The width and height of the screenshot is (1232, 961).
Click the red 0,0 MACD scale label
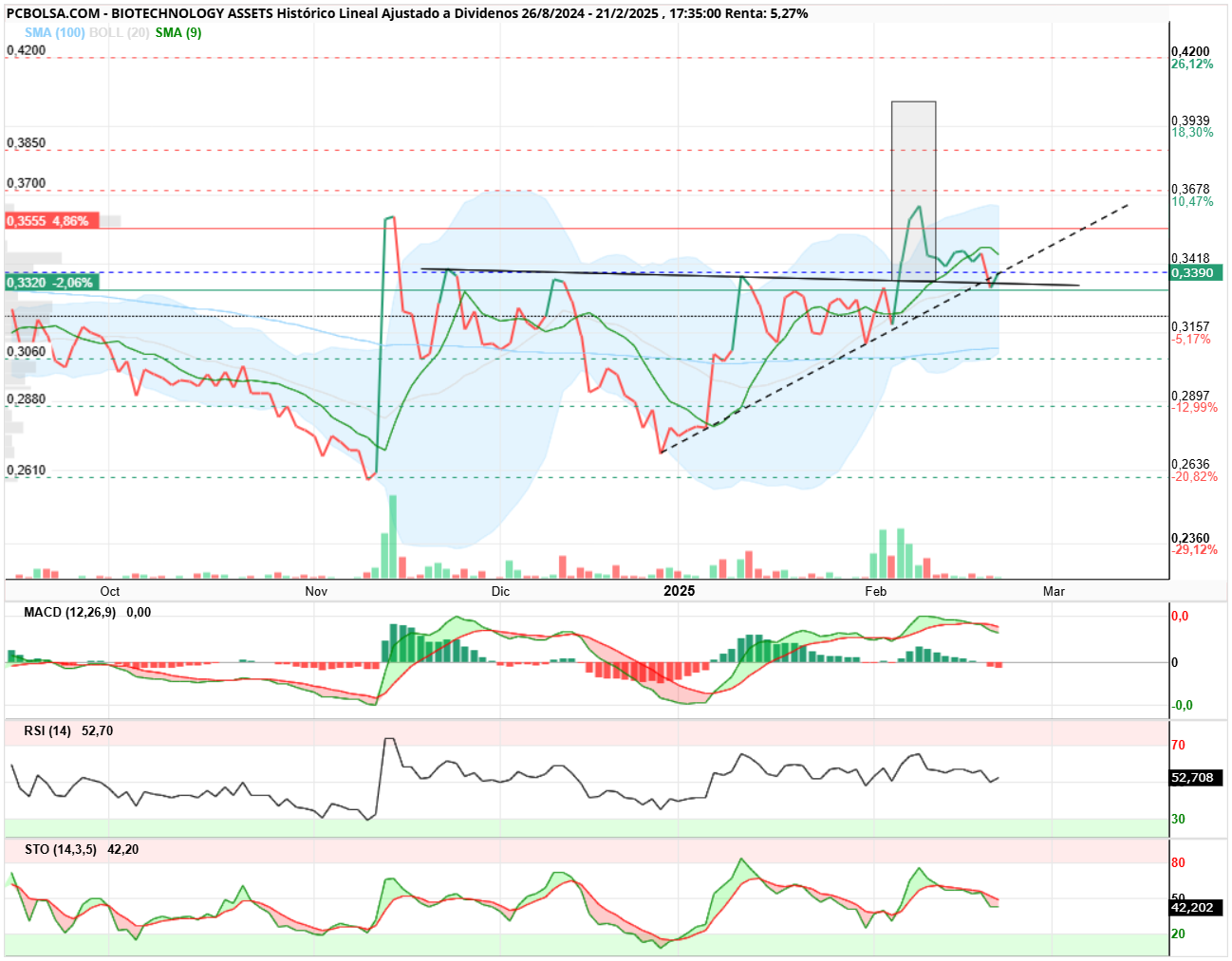tap(1180, 616)
